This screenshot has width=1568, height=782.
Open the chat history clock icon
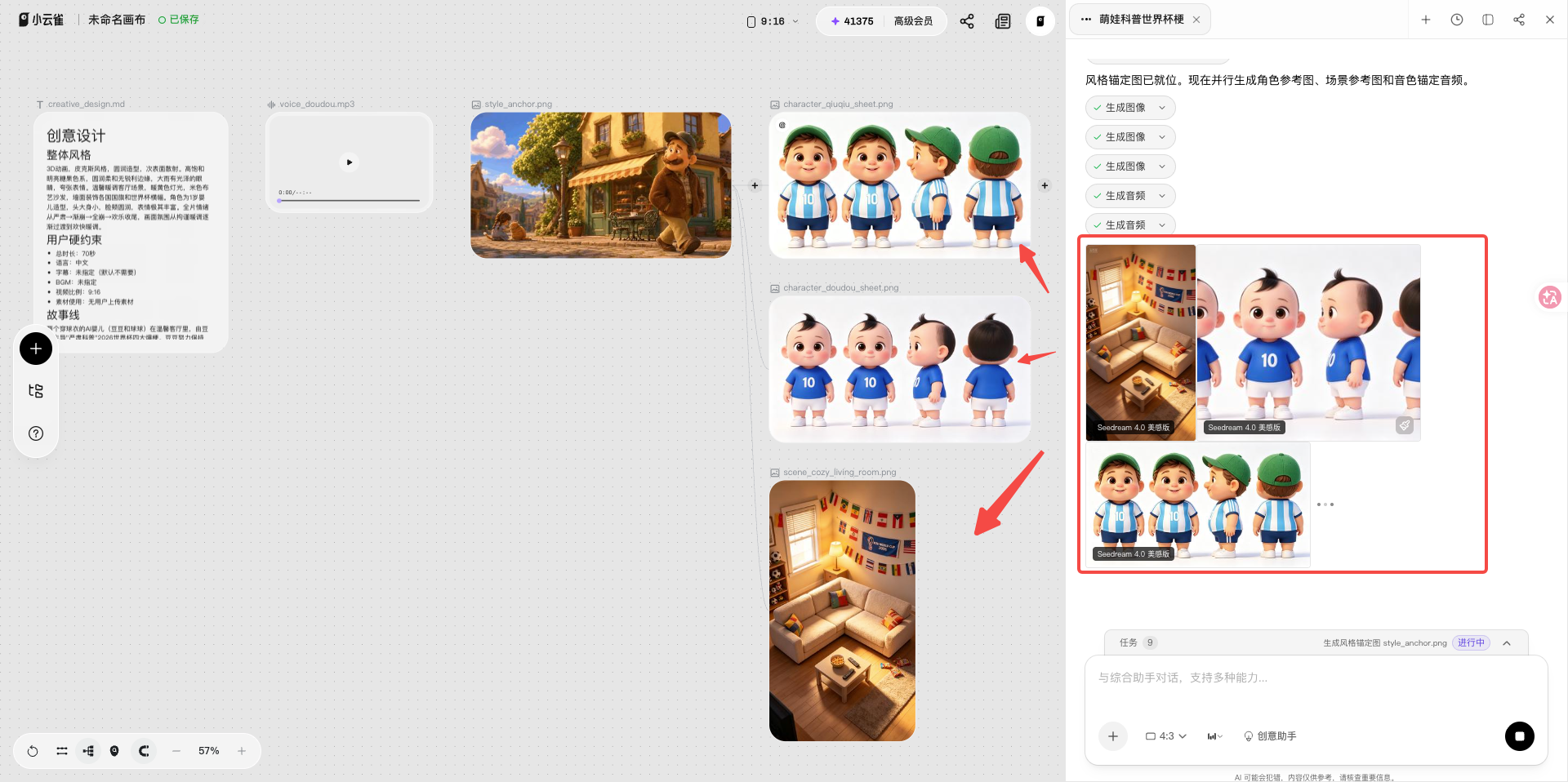click(x=1457, y=20)
